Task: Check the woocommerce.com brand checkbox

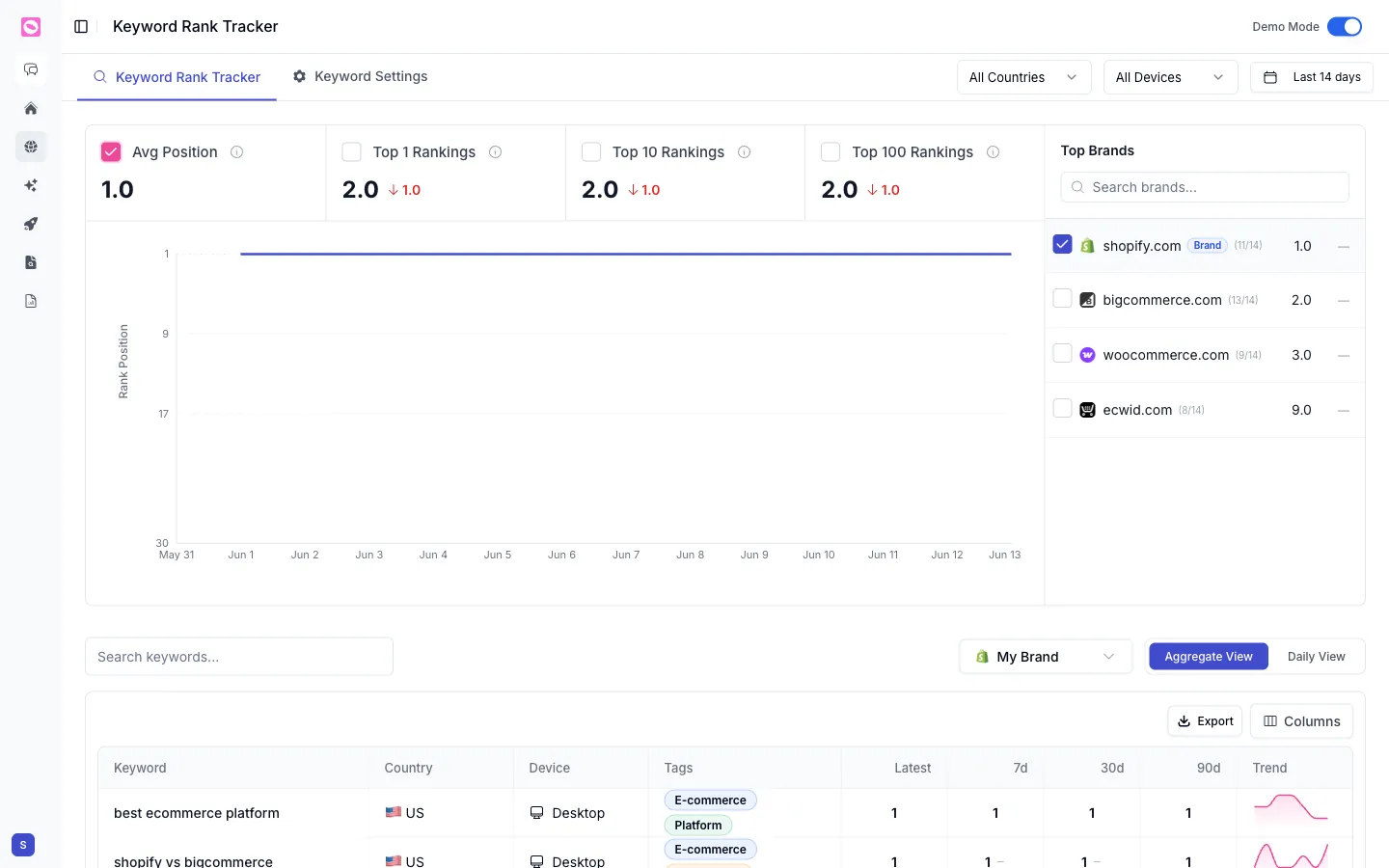Action: [x=1063, y=354]
